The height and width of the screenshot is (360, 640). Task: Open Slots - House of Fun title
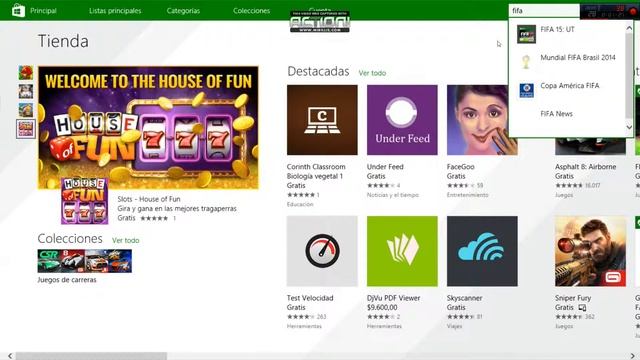coord(149,199)
